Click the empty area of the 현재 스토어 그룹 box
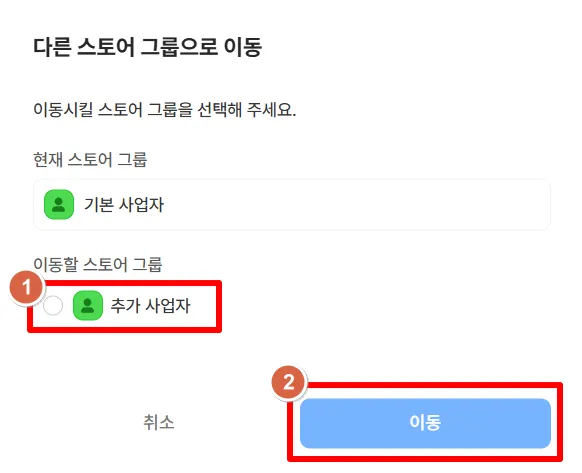This screenshot has height=473, width=582. pyautogui.click(x=356, y=205)
